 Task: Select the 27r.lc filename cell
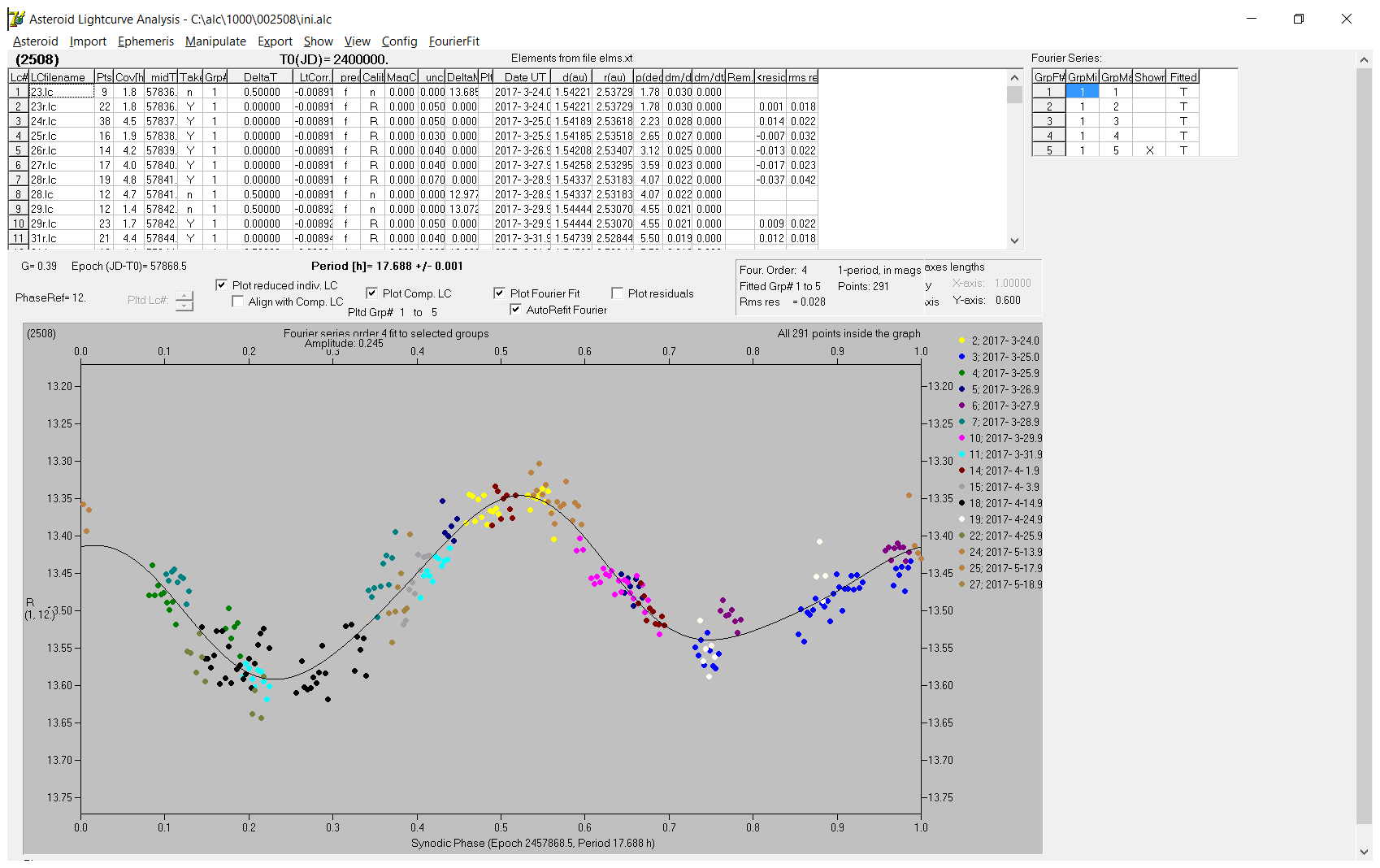coord(62,165)
